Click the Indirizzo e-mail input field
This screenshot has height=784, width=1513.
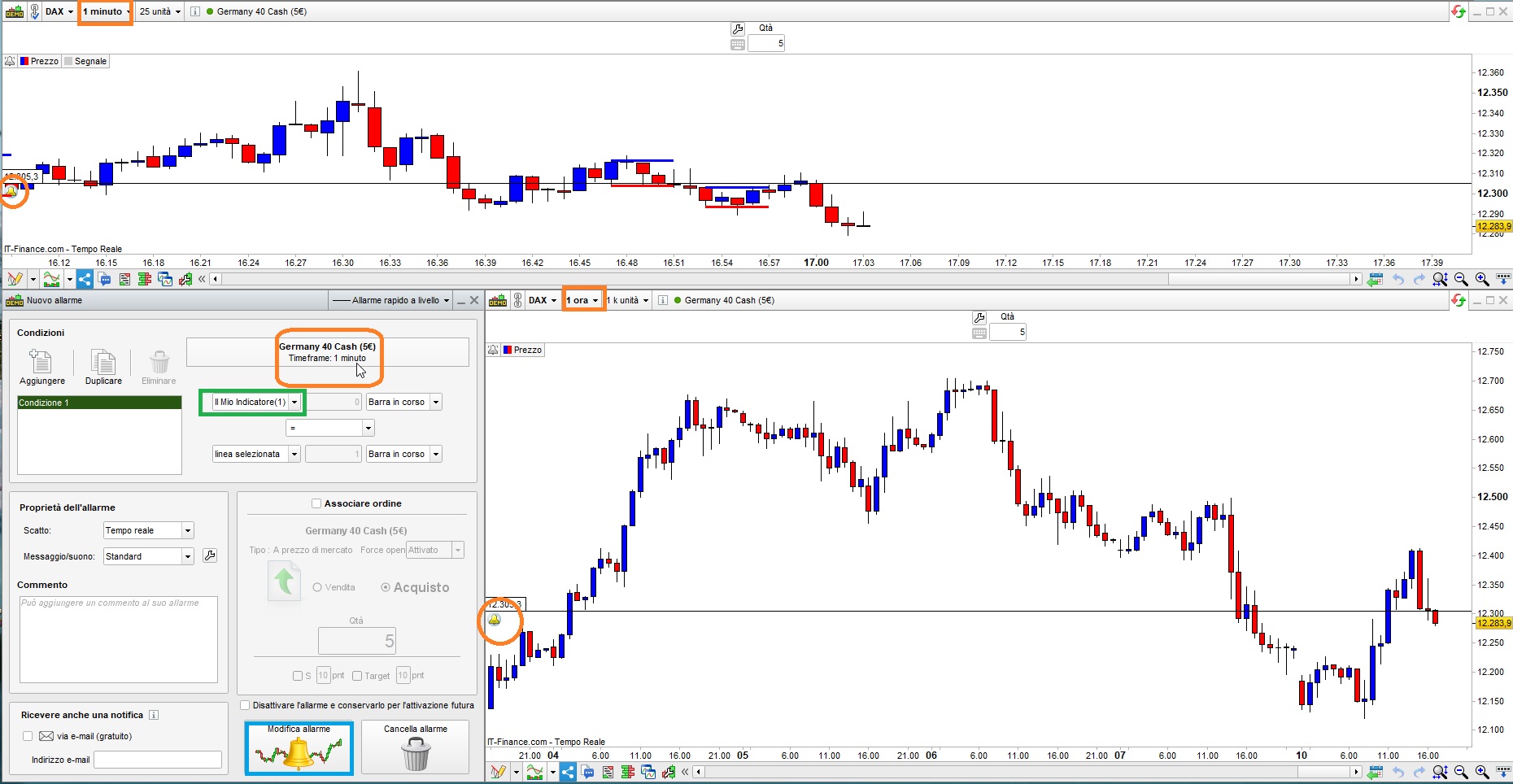[x=158, y=760]
